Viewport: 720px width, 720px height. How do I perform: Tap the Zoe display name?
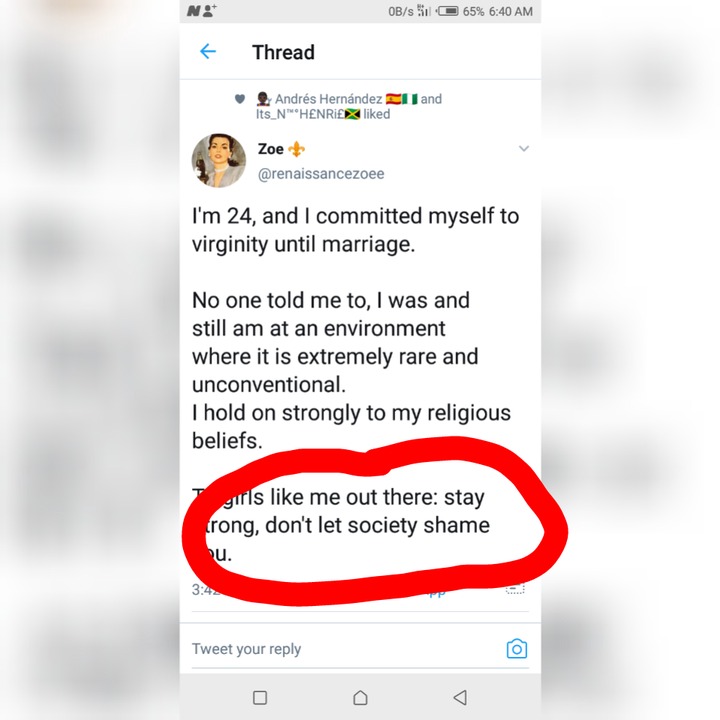[x=270, y=149]
